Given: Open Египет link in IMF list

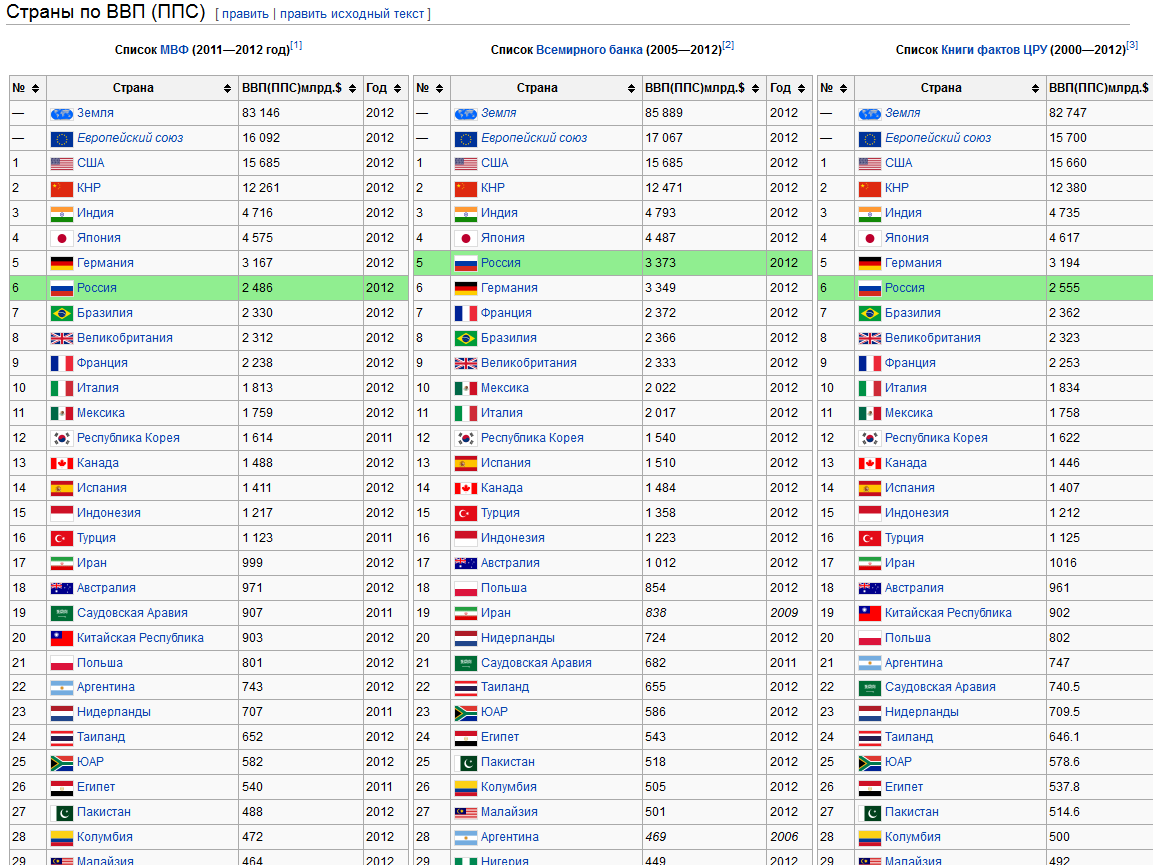Looking at the screenshot, I should (x=96, y=788).
